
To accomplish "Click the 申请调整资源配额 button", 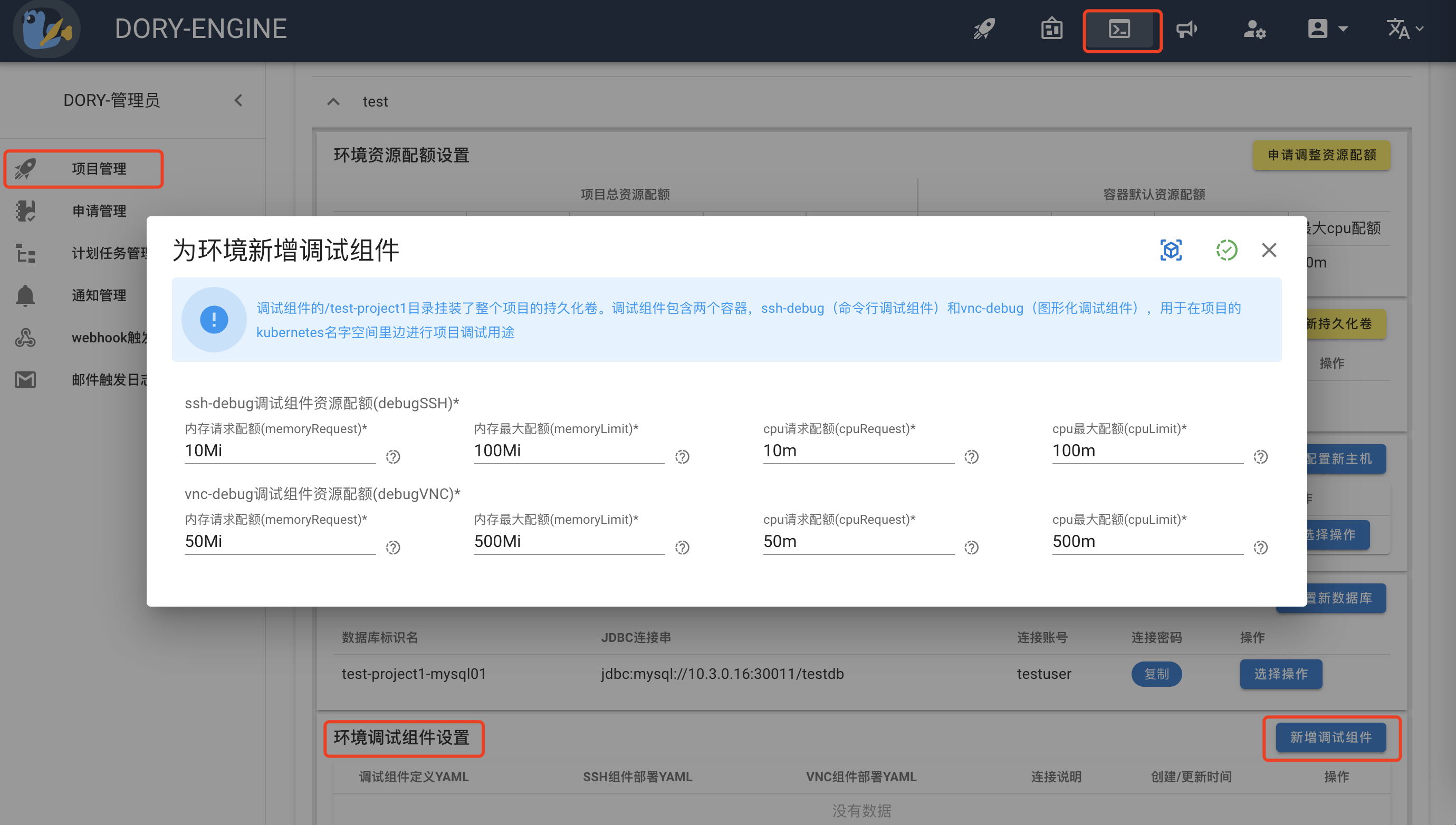I will (1321, 155).
